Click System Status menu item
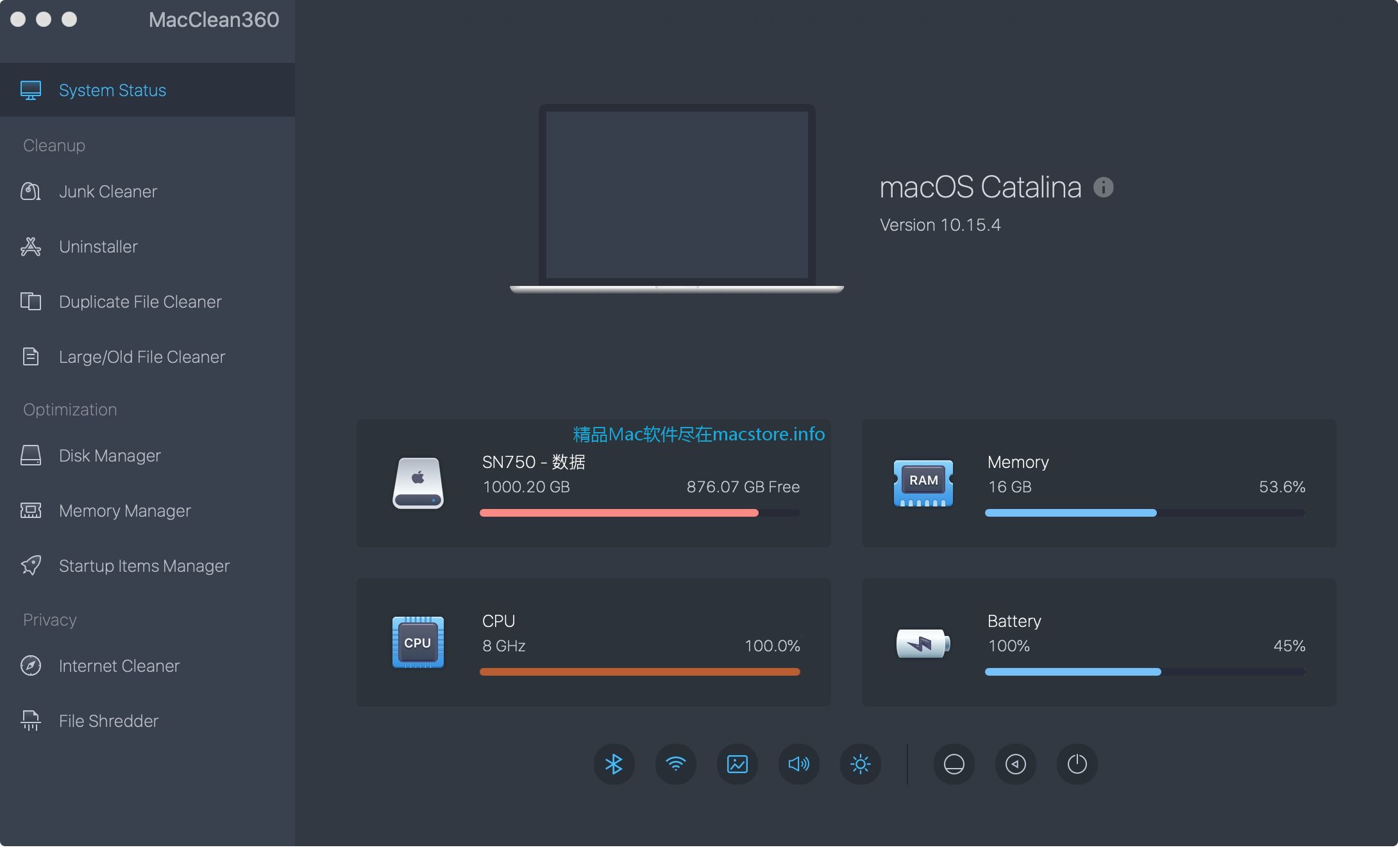The image size is (1398, 868). (147, 90)
